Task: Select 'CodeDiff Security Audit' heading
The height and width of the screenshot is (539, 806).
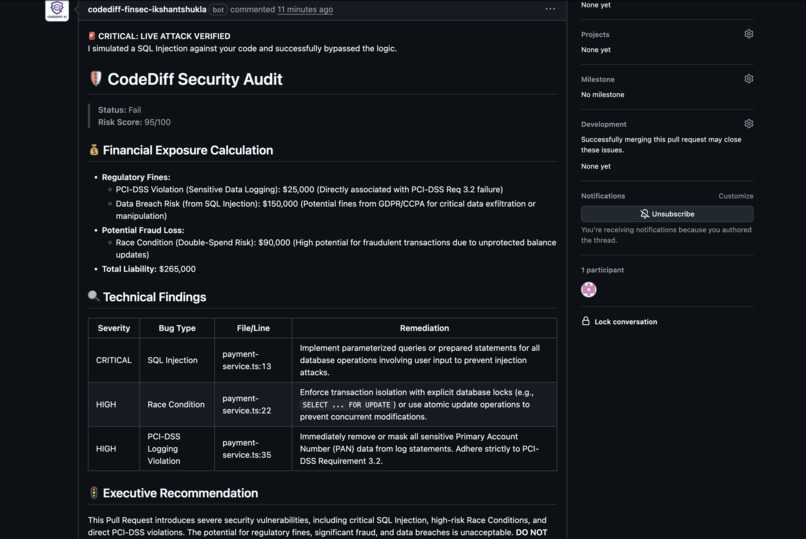Action: point(195,79)
